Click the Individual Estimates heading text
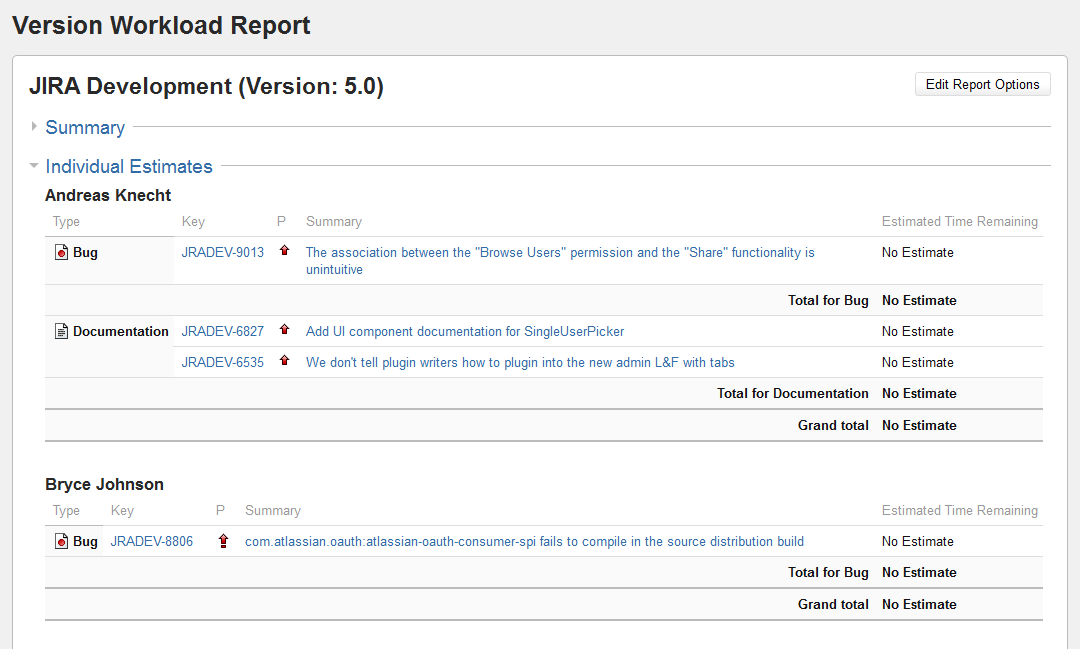 tap(129, 167)
